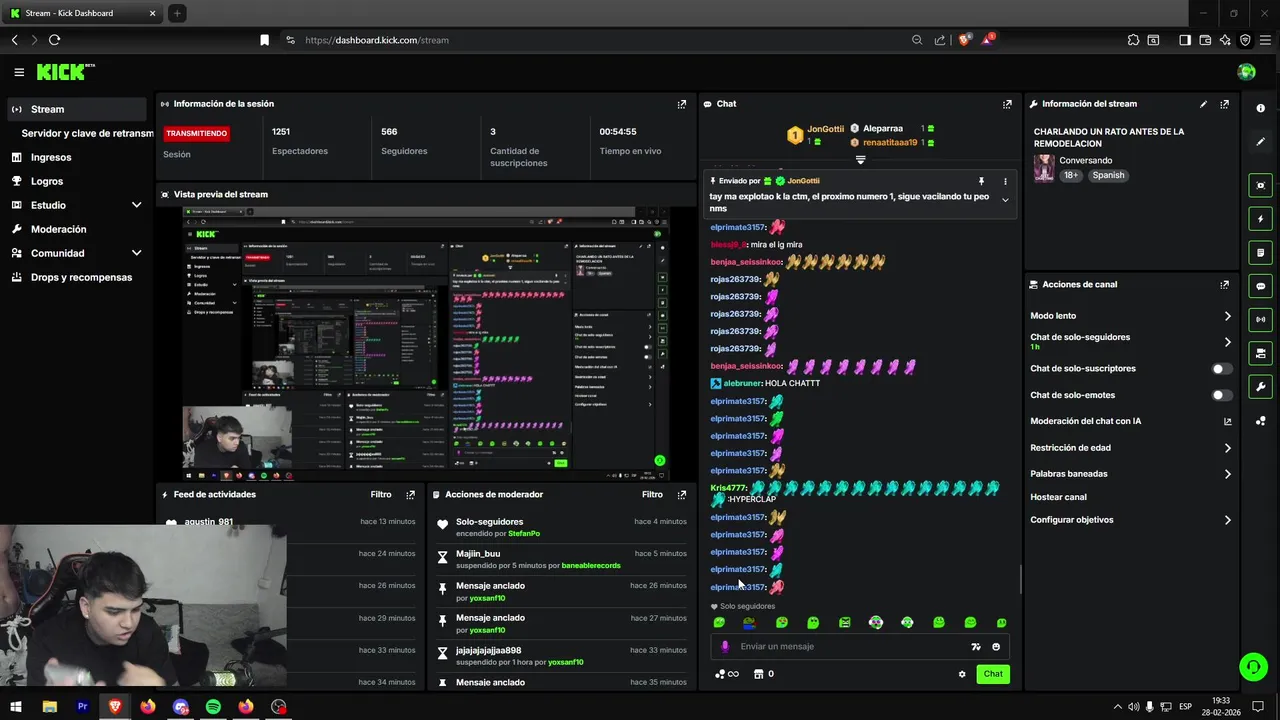Click the note page icon in right sidebar

coord(1260,252)
